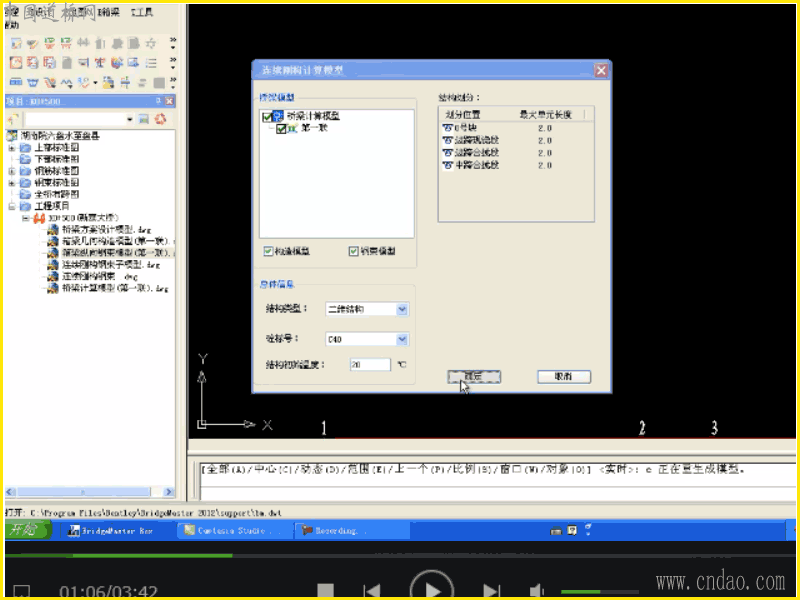The image size is (800, 600).
Task: Toggle the 桥梁计算模型 checkbox
Action: (x=267, y=117)
